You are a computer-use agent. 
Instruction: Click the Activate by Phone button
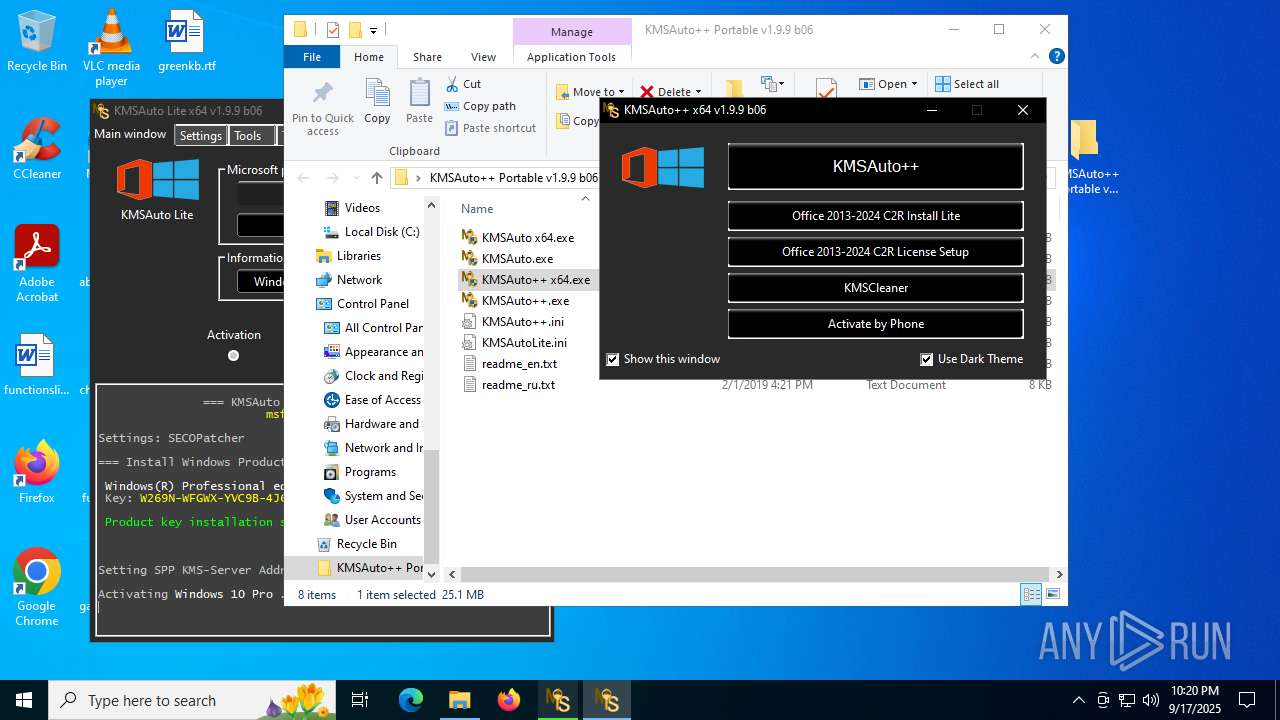click(x=875, y=324)
